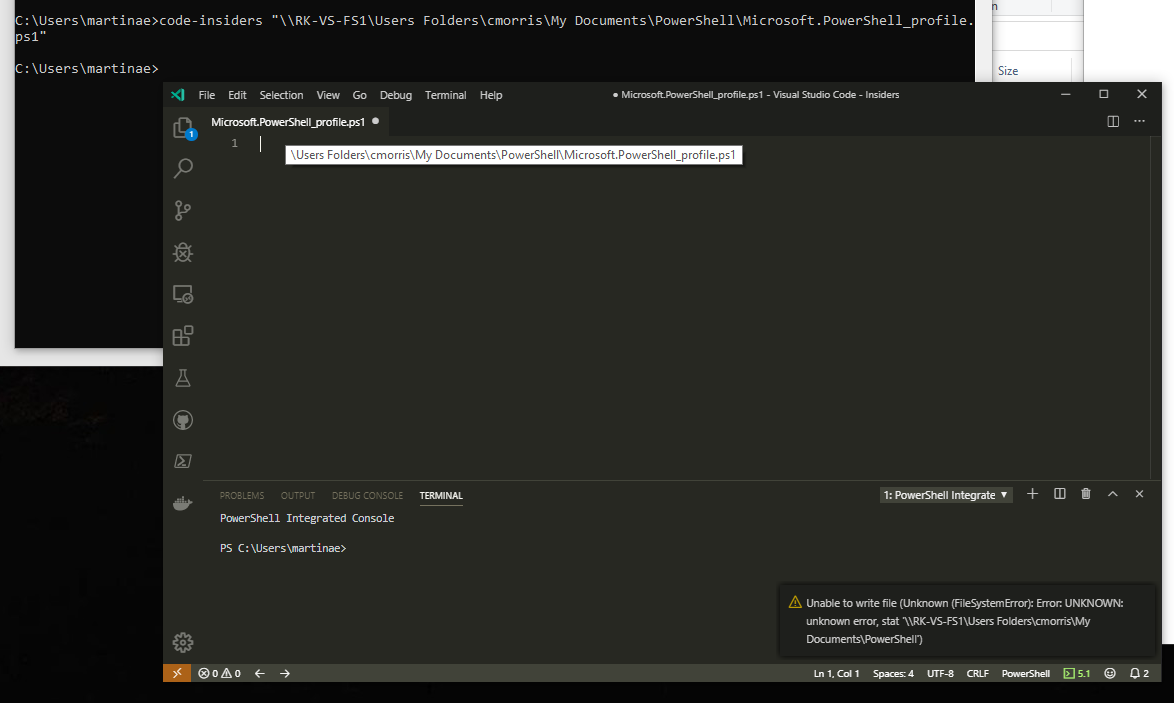The height and width of the screenshot is (703, 1174).
Task: Select the Test beaker icon
Action: 183,378
